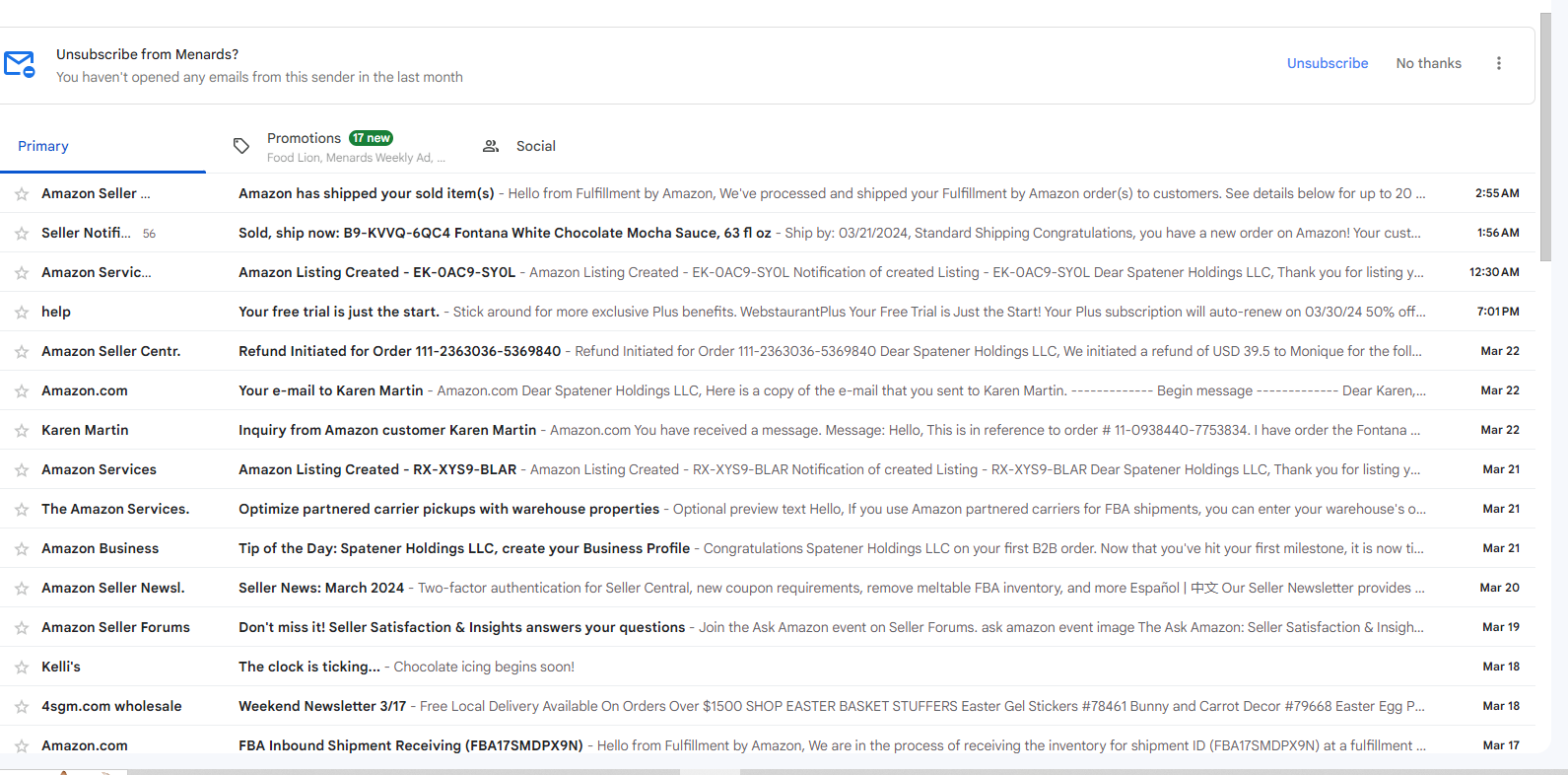Switch to the Primary inbox tab
The width and height of the screenshot is (1568, 775).
(x=43, y=146)
